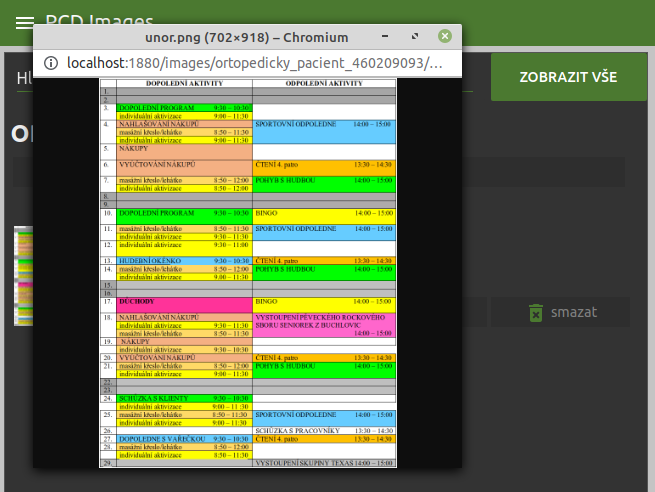Click the VYSTOUPENÍ SKUPINY TEXAS row
Image resolution: width=655 pixels, height=492 pixels.
[324, 464]
